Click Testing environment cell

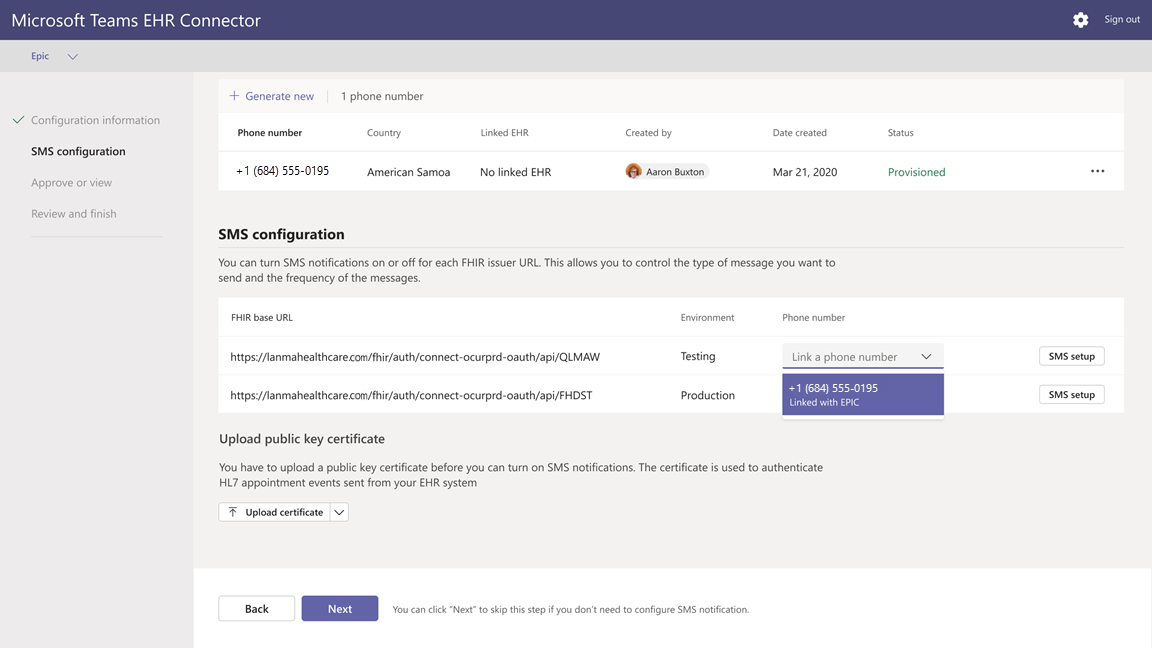697,356
